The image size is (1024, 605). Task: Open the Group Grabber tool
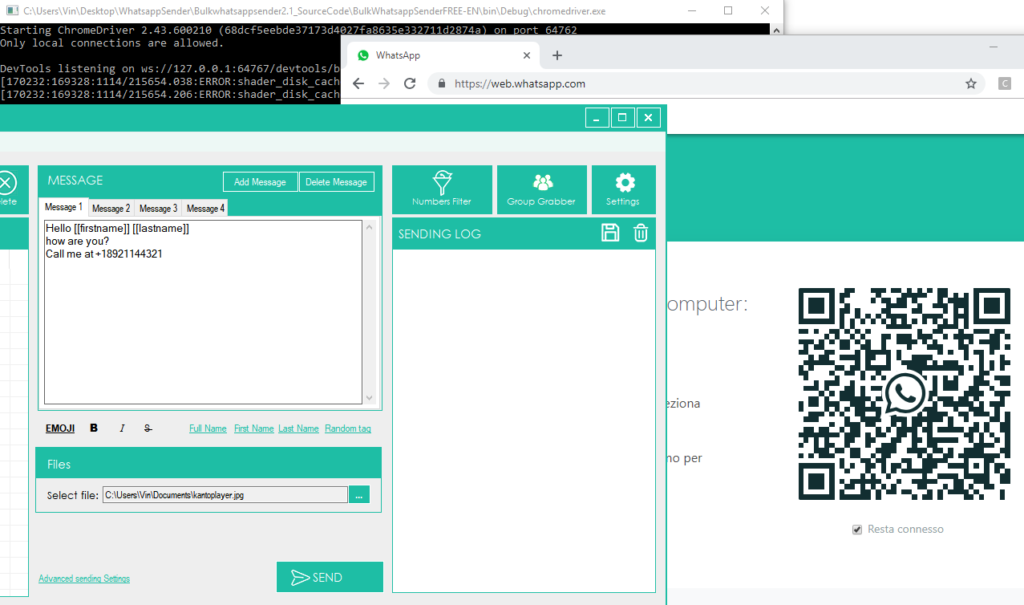pyautogui.click(x=541, y=189)
